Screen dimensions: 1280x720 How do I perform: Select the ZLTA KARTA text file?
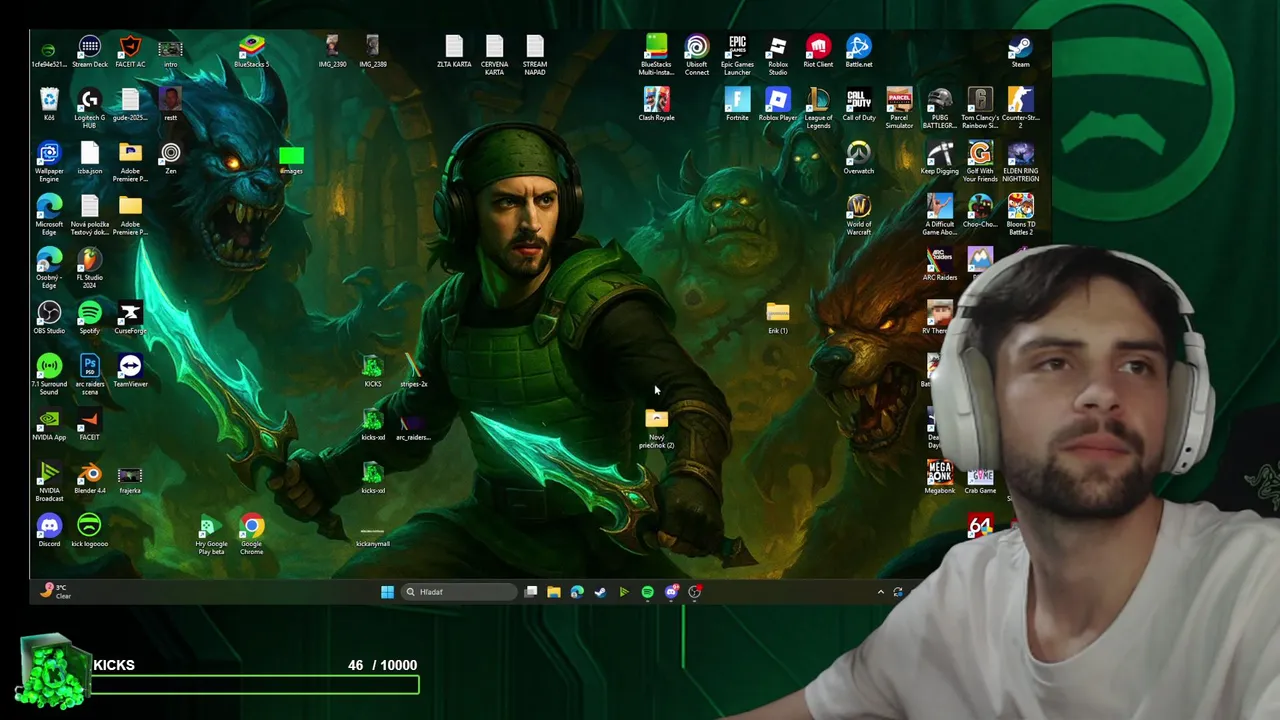pos(454,52)
